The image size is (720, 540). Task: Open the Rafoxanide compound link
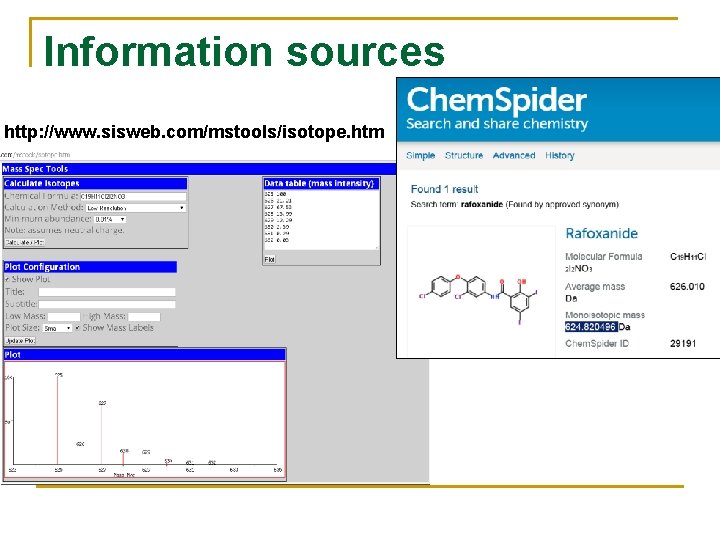tap(601, 233)
